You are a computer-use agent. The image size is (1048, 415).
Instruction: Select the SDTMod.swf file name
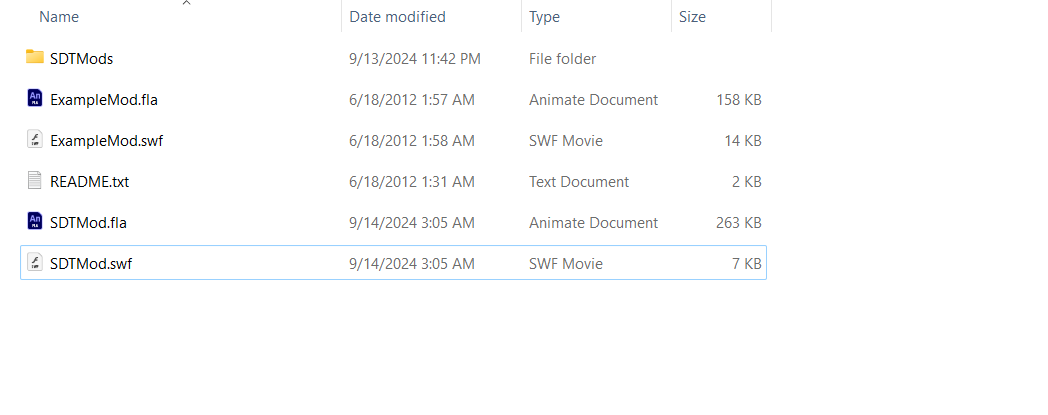coord(90,264)
